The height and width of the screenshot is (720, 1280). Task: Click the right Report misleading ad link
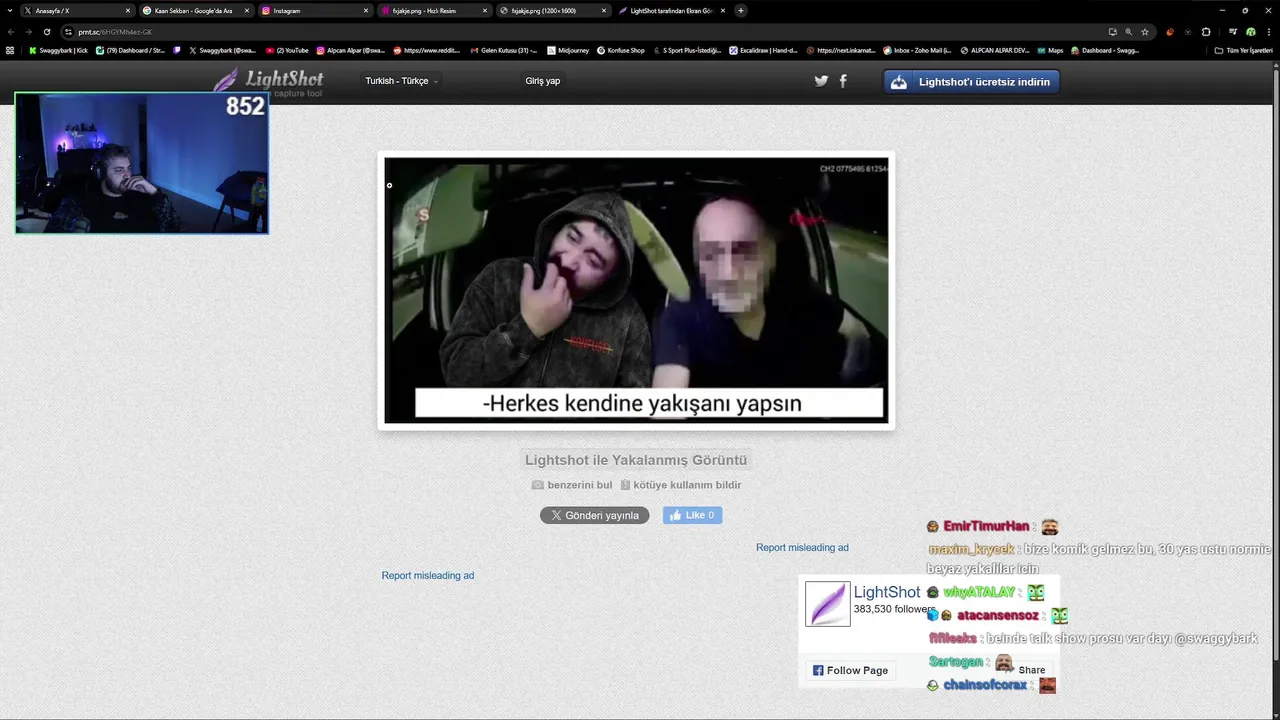(802, 548)
